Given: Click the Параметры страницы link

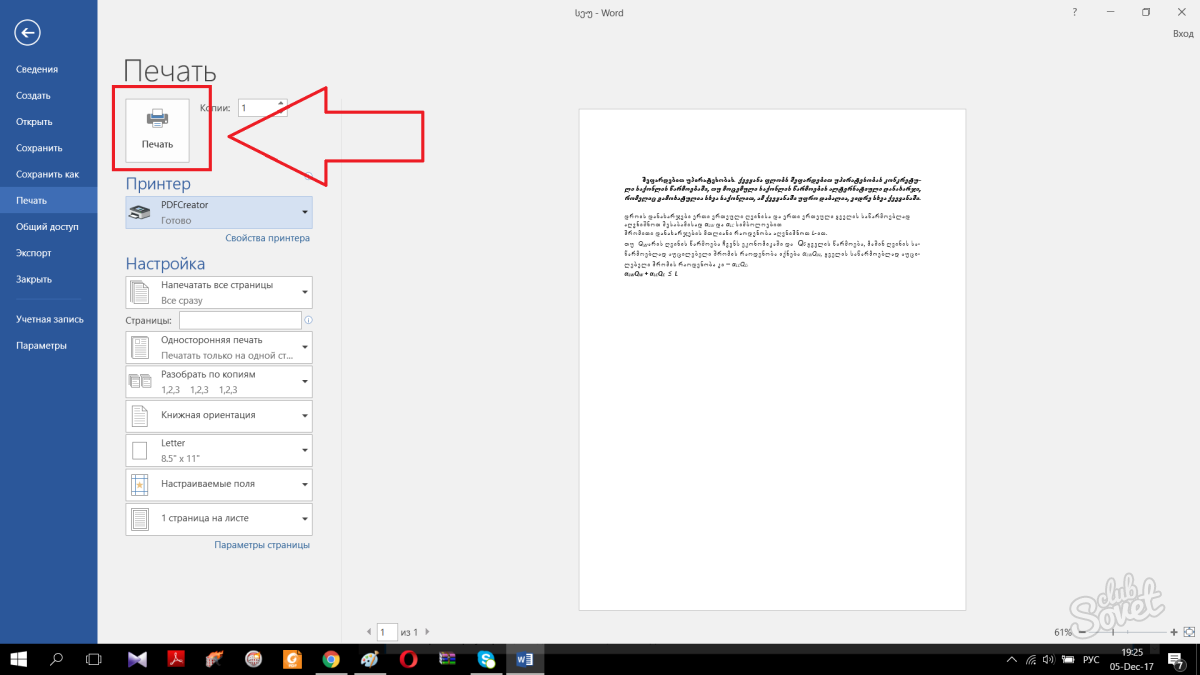Looking at the screenshot, I should point(262,545).
